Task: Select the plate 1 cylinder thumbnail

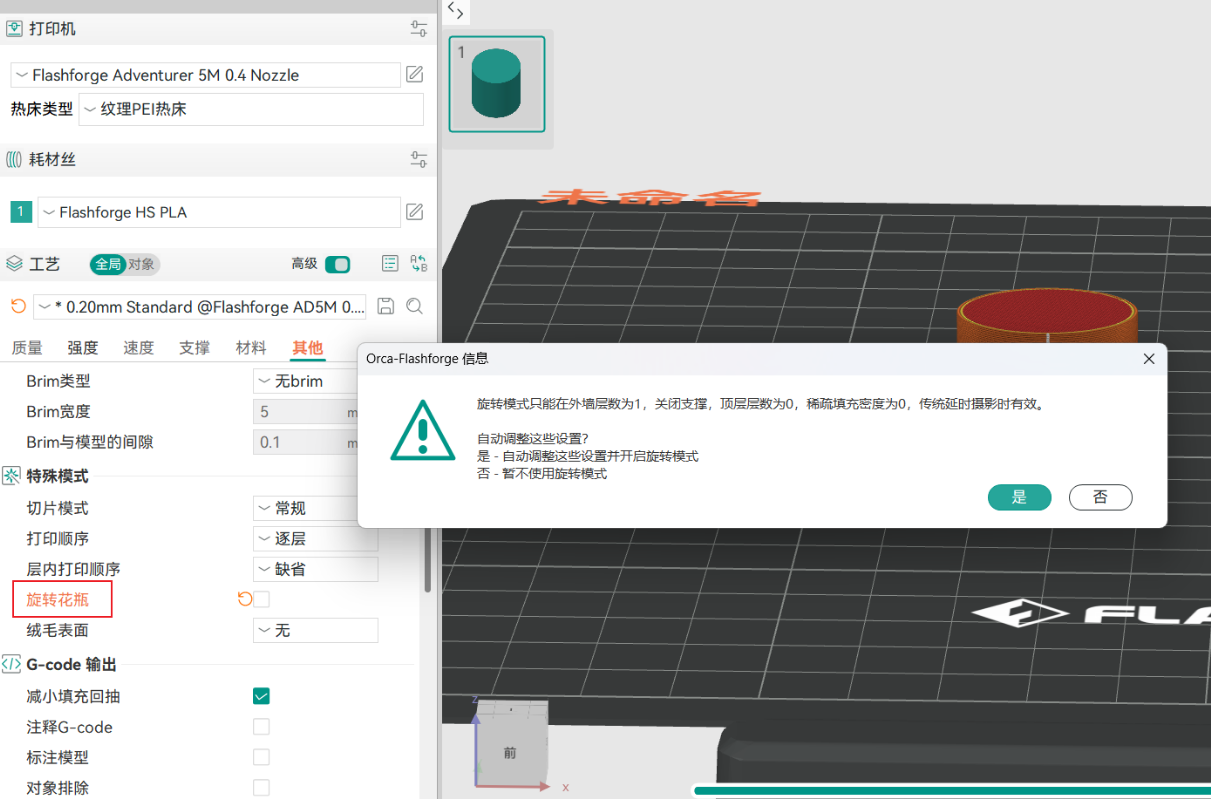Action: click(x=496, y=84)
